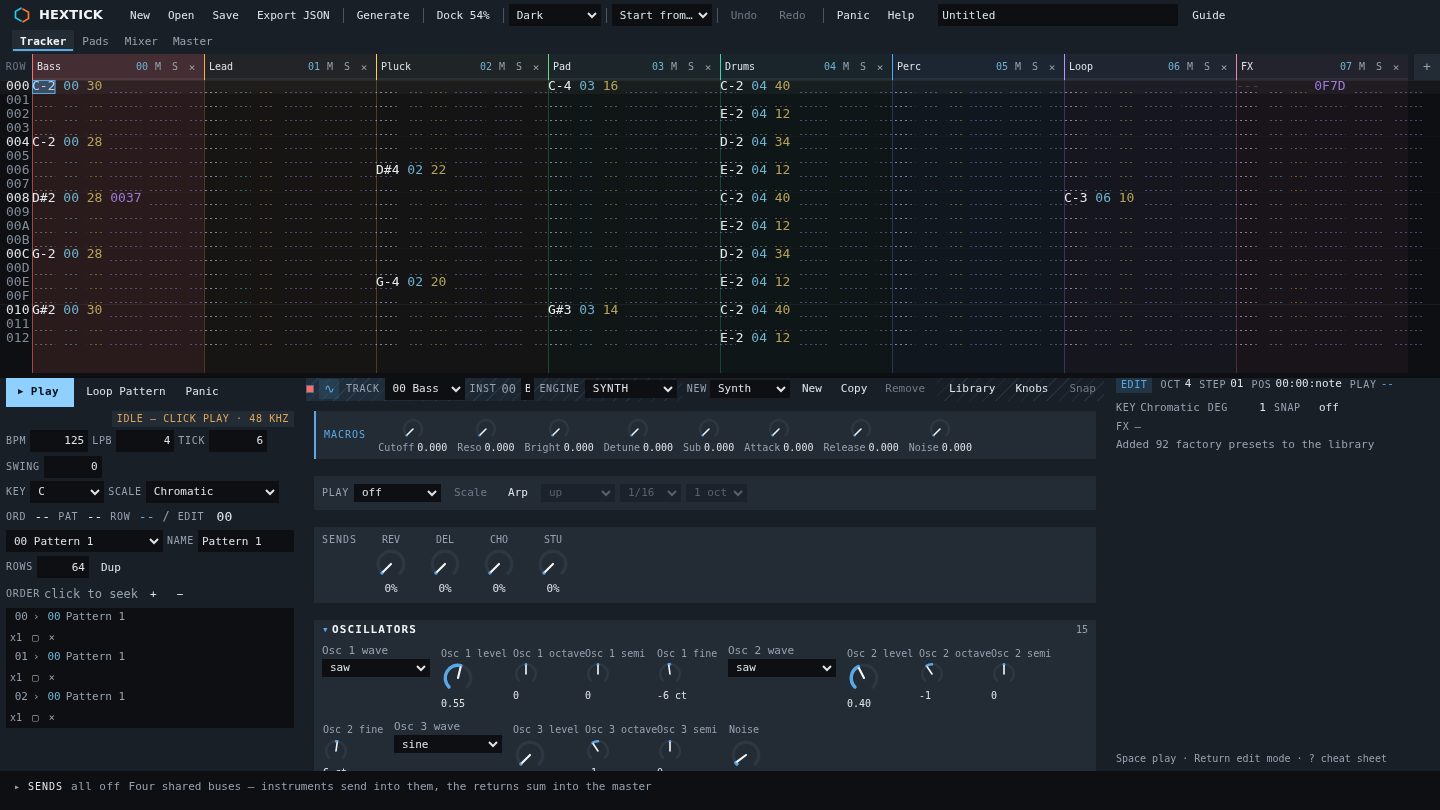Viewport: 1440px width, 810px height.
Task: Open the Master tab
Action: (192, 41)
